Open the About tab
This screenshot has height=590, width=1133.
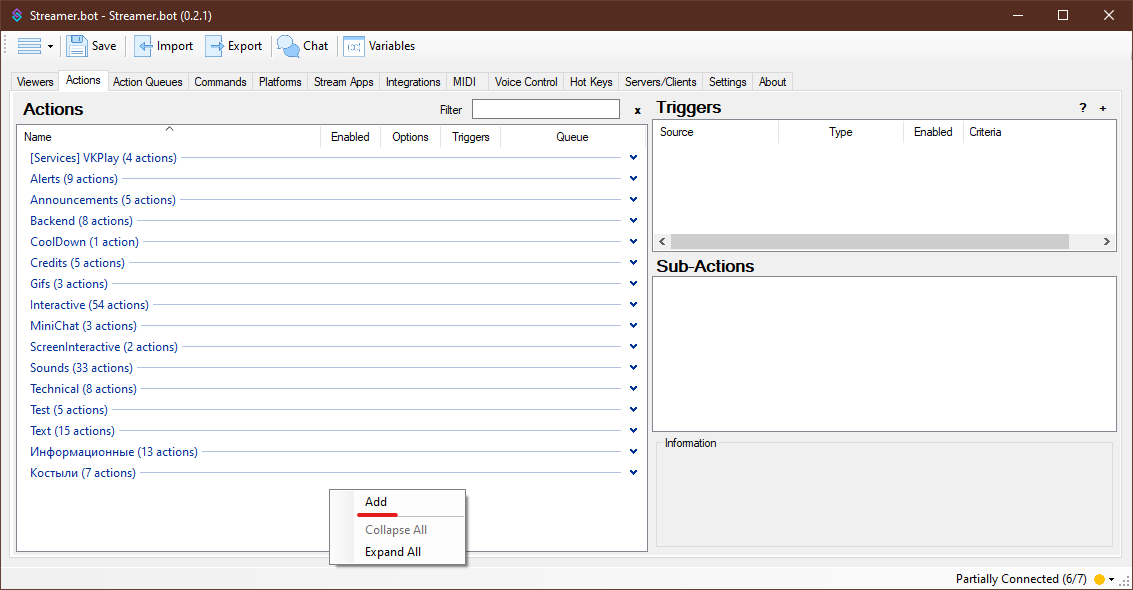[772, 82]
